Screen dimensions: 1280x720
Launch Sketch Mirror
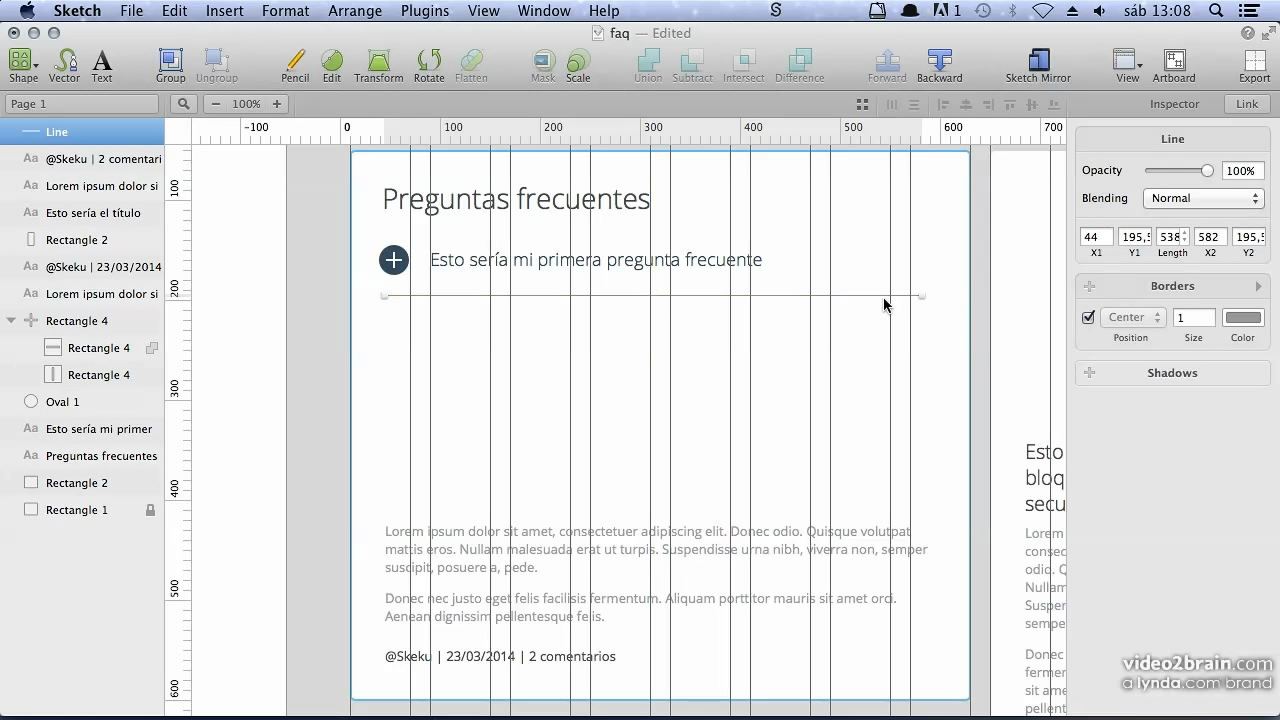(x=1038, y=66)
